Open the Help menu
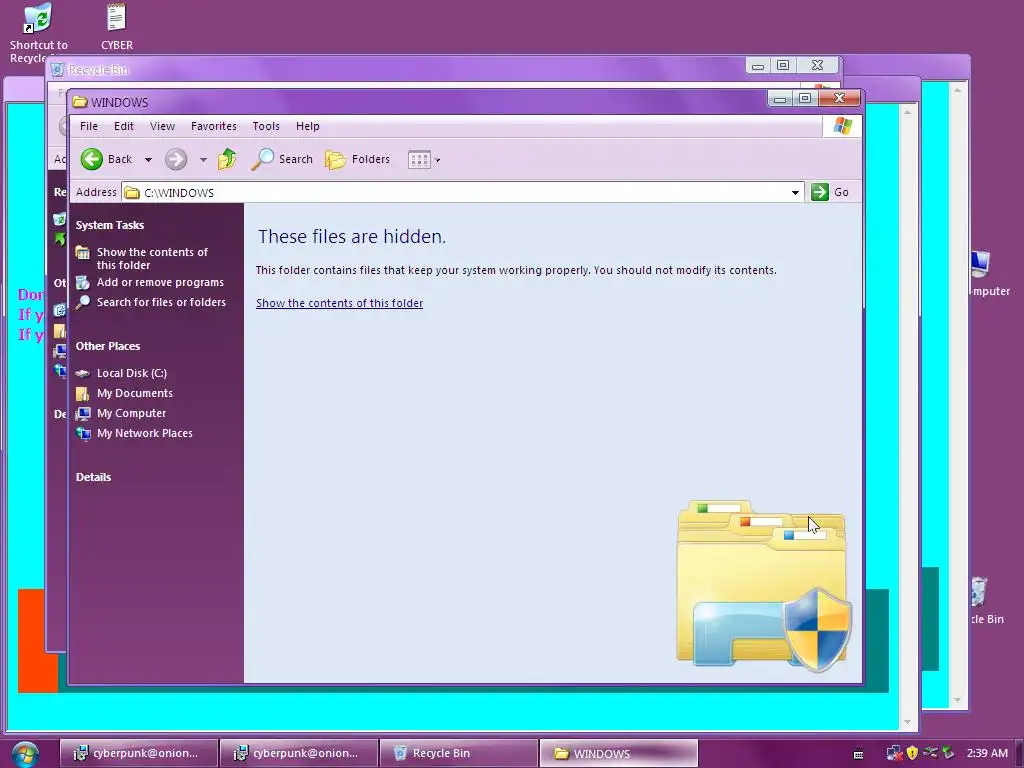The width and height of the screenshot is (1024, 768). 308,126
